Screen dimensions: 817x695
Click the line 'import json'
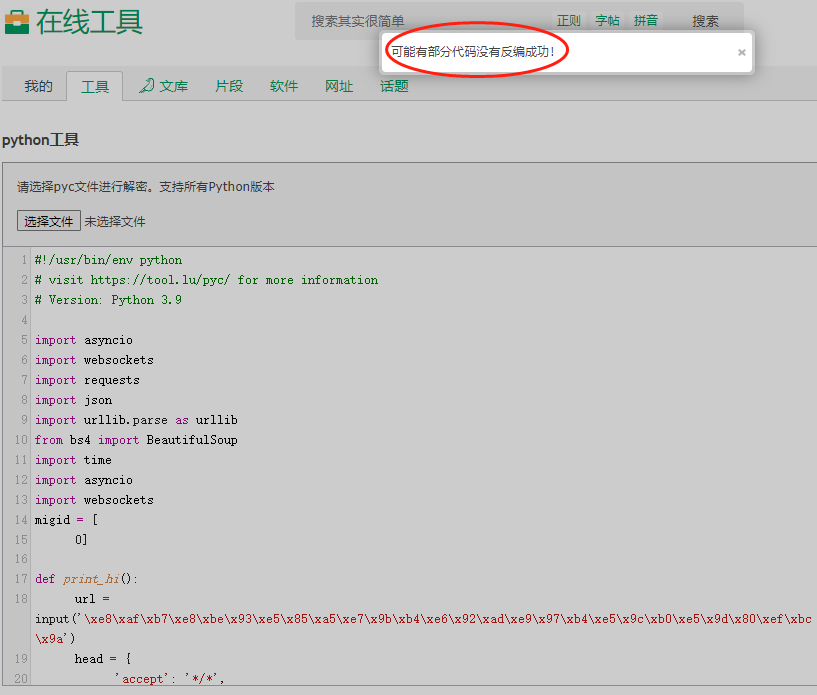click(73, 400)
